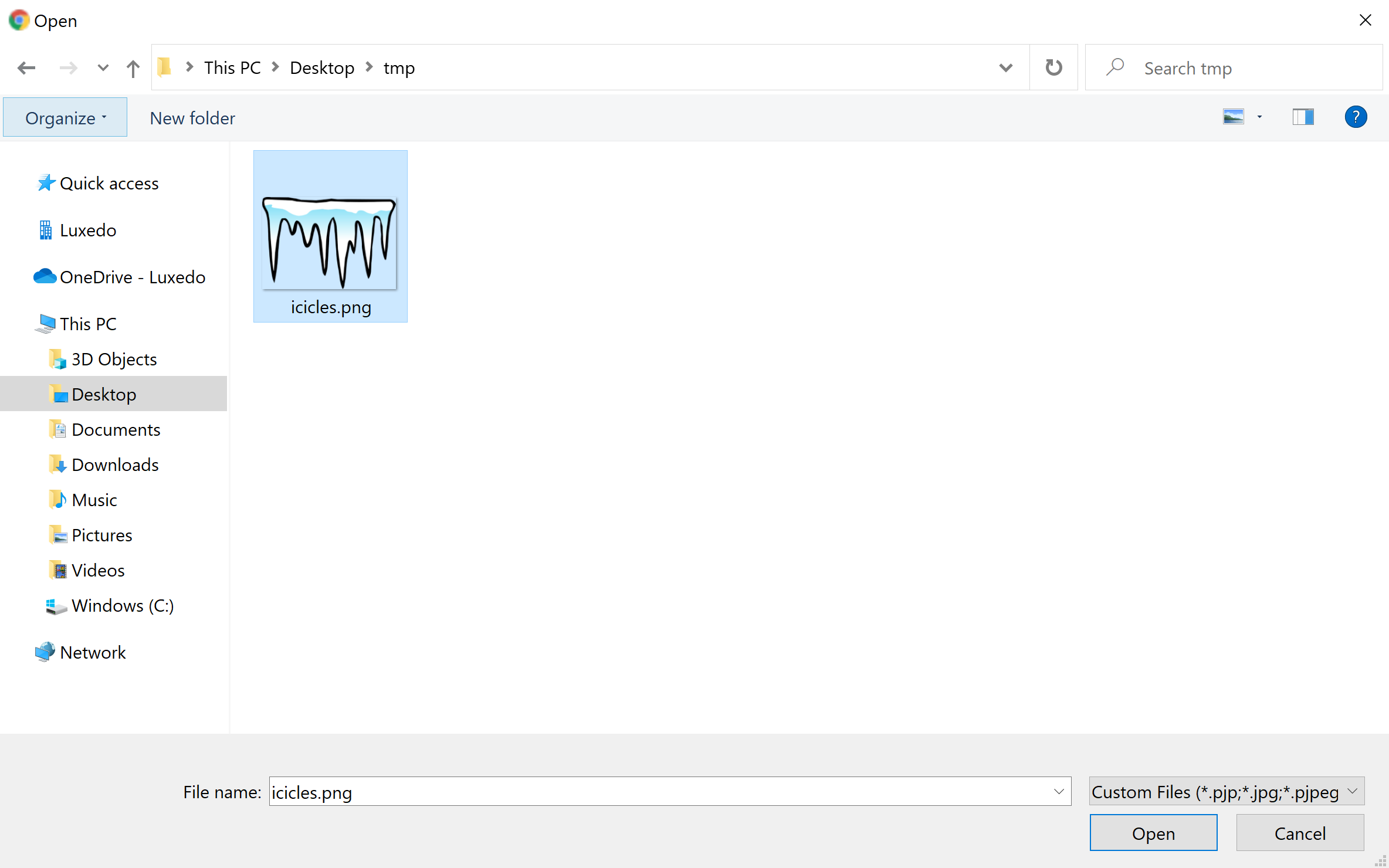The height and width of the screenshot is (868, 1389).
Task: Open the Help question mark icon
Action: click(x=1355, y=117)
